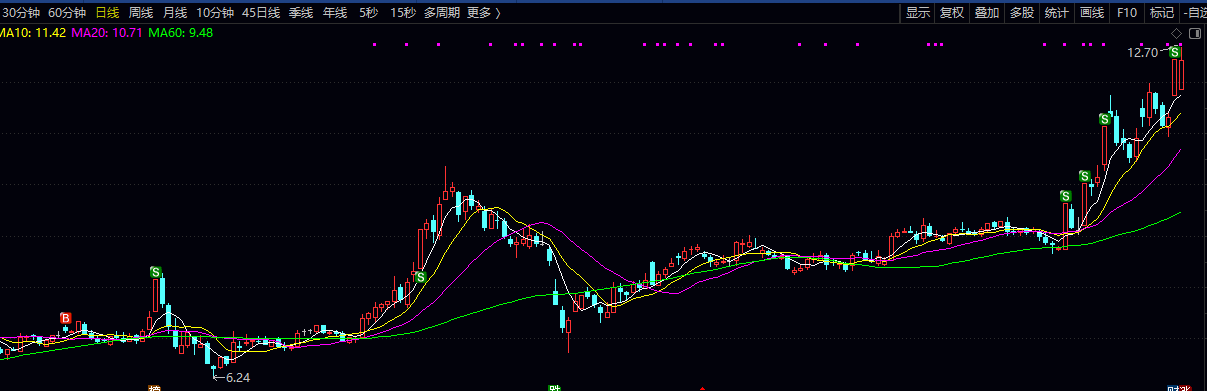Image resolution: width=1207 pixels, height=391 pixels.
Task: Select the 年线 yearly chart tab
Action: coord(335,13)
